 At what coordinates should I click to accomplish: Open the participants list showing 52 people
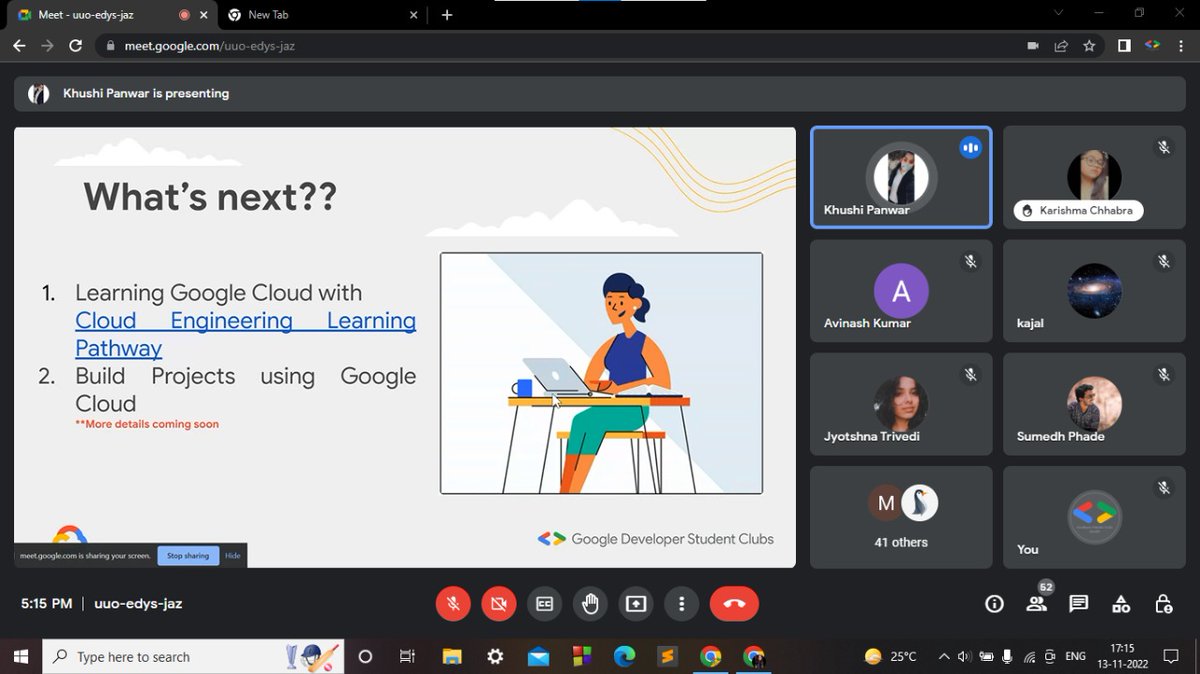(1036, 604)
